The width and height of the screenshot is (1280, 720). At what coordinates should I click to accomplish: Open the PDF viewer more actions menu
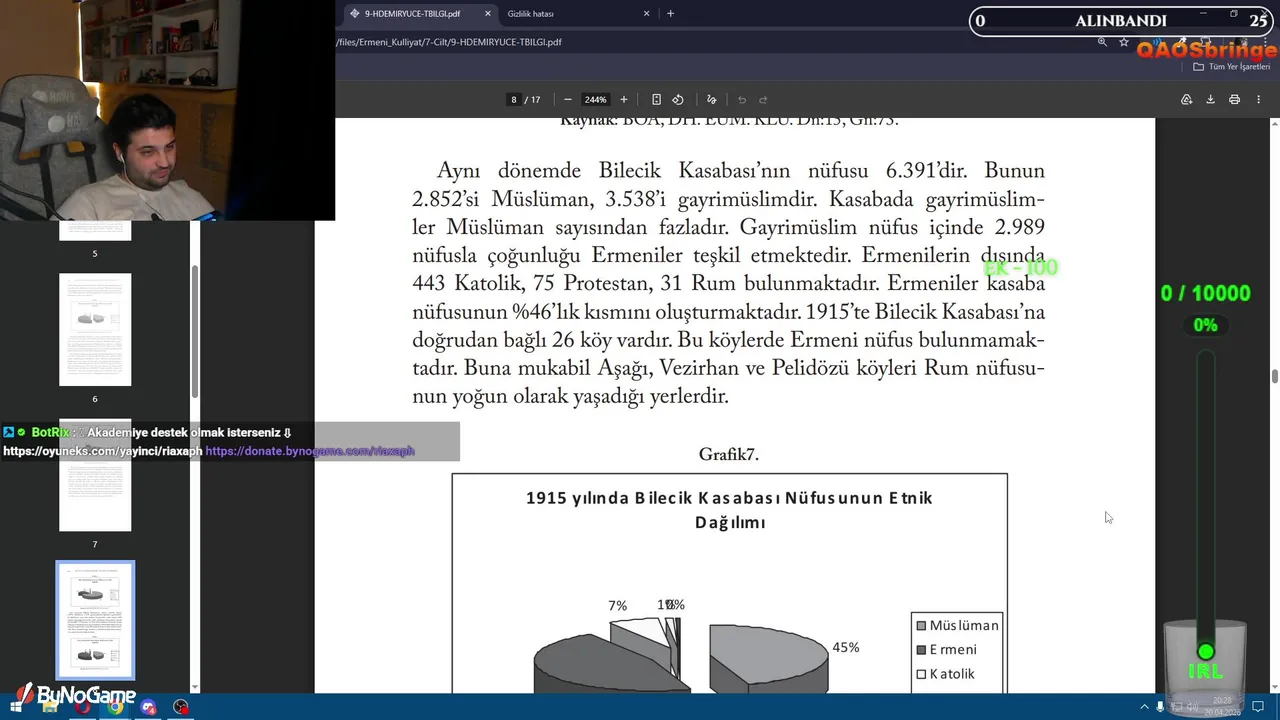[x=1259, y=100]
